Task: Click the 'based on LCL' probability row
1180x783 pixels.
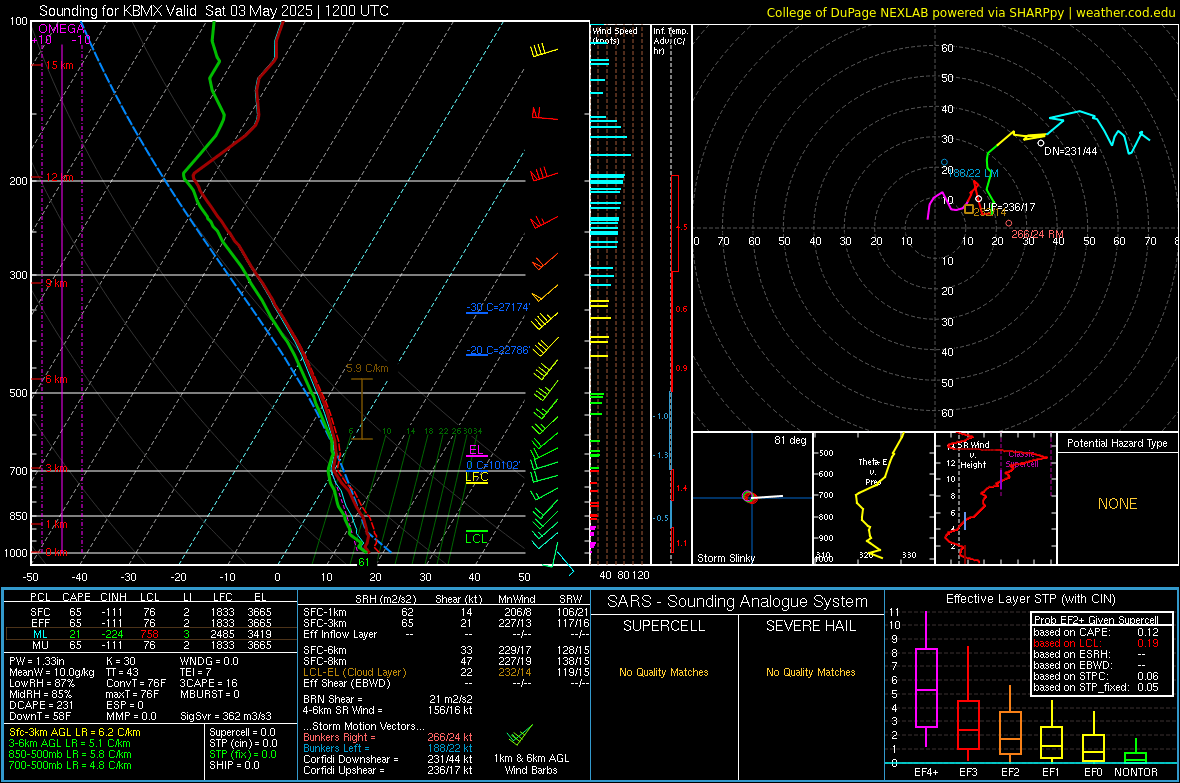Action: coord(1096,643)
